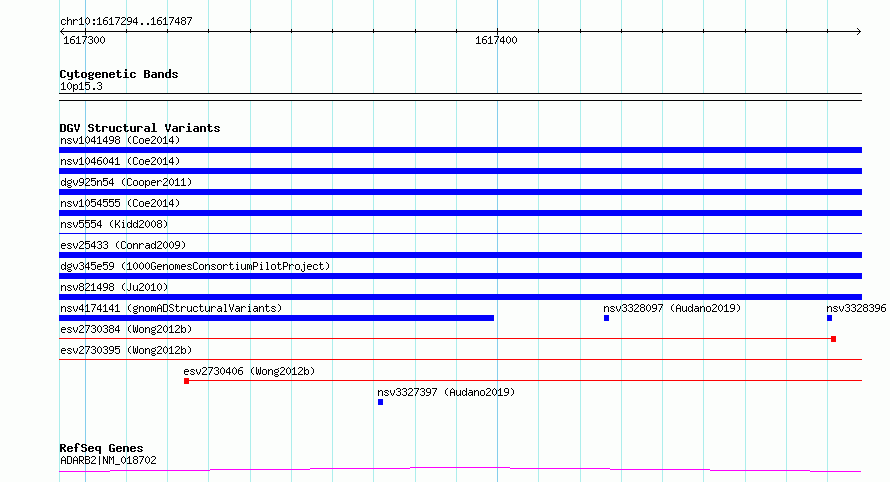Click the ruler's left arrowhead

click(x=62, y=32)
